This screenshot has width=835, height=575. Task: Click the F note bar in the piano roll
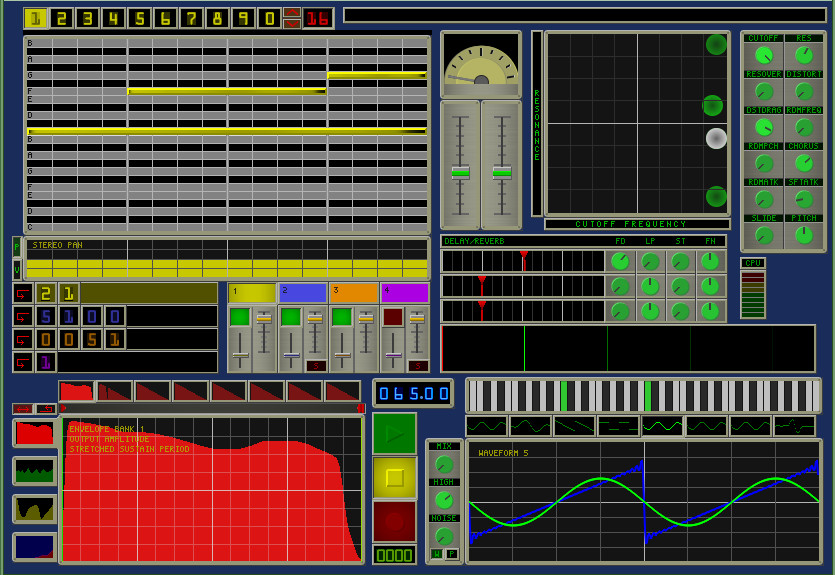[x=227, y=92]
